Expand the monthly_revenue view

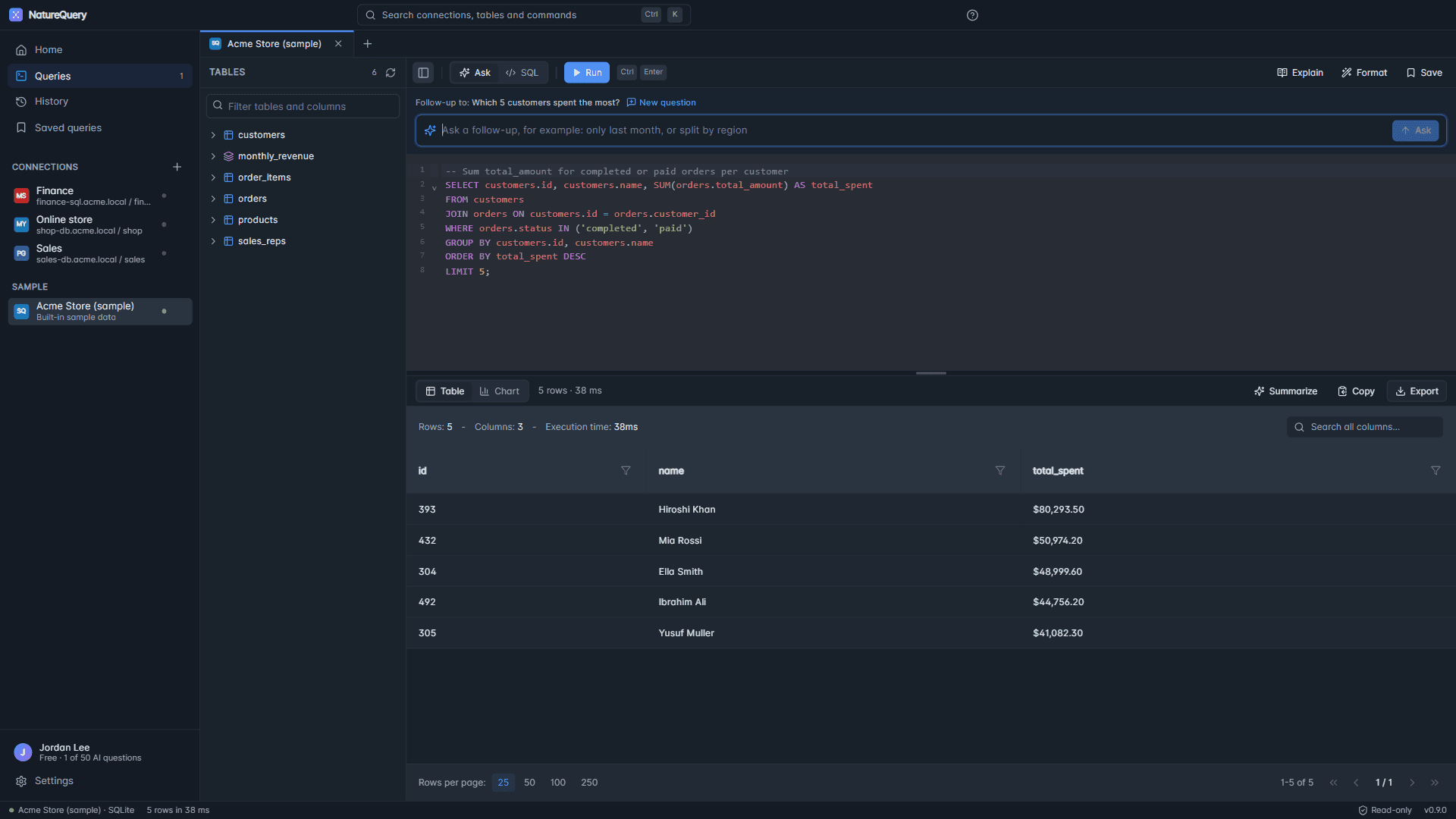point(213,156)
